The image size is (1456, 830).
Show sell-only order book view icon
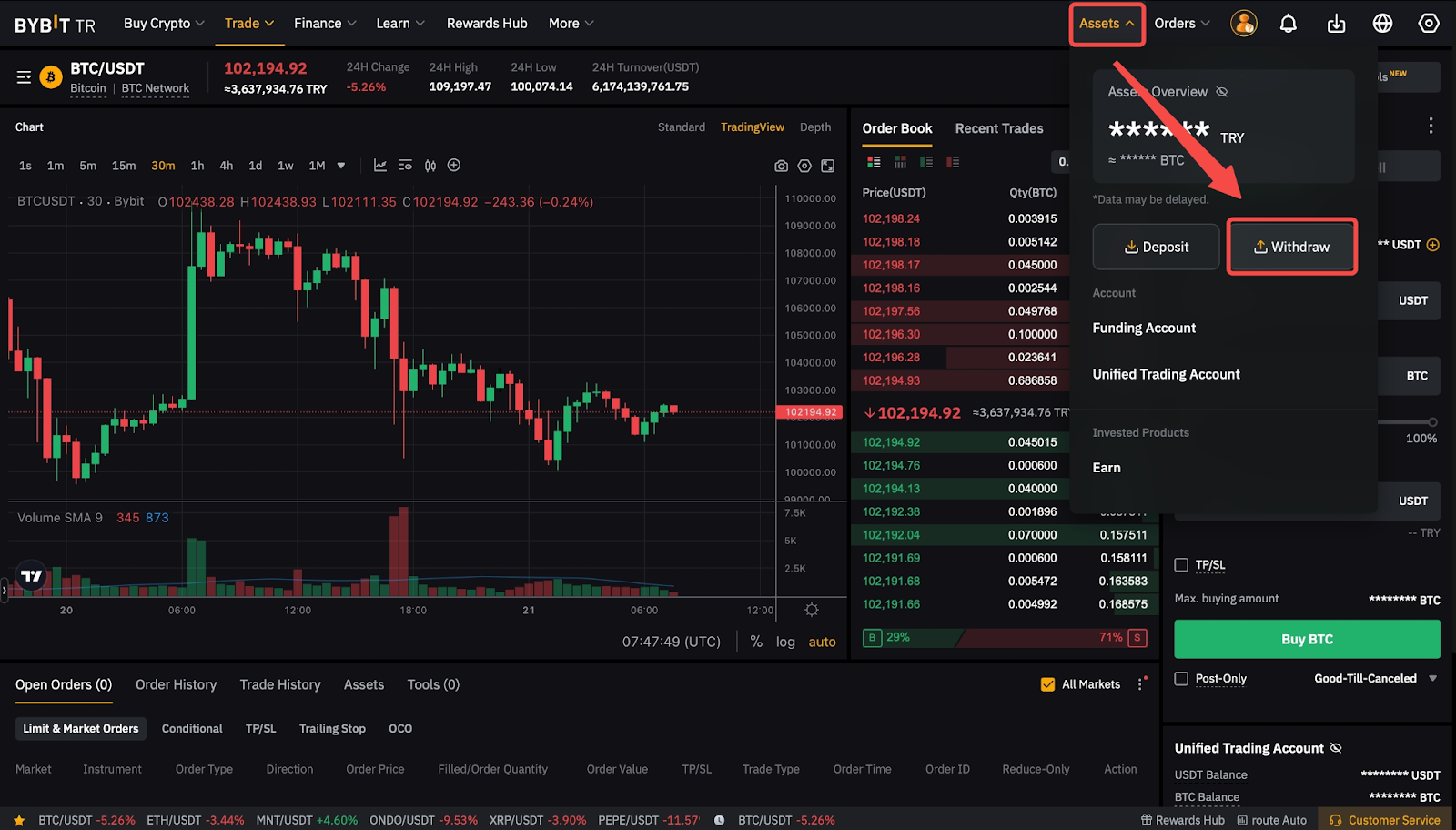(x=953, y=162)
